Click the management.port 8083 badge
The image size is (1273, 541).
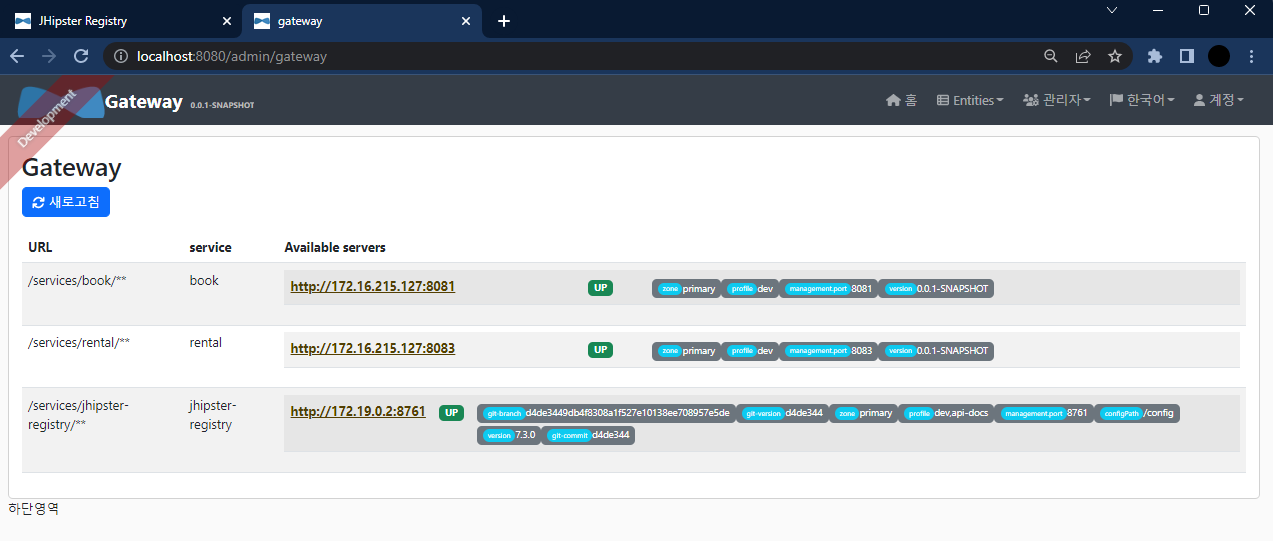click(x=828, y=350)
